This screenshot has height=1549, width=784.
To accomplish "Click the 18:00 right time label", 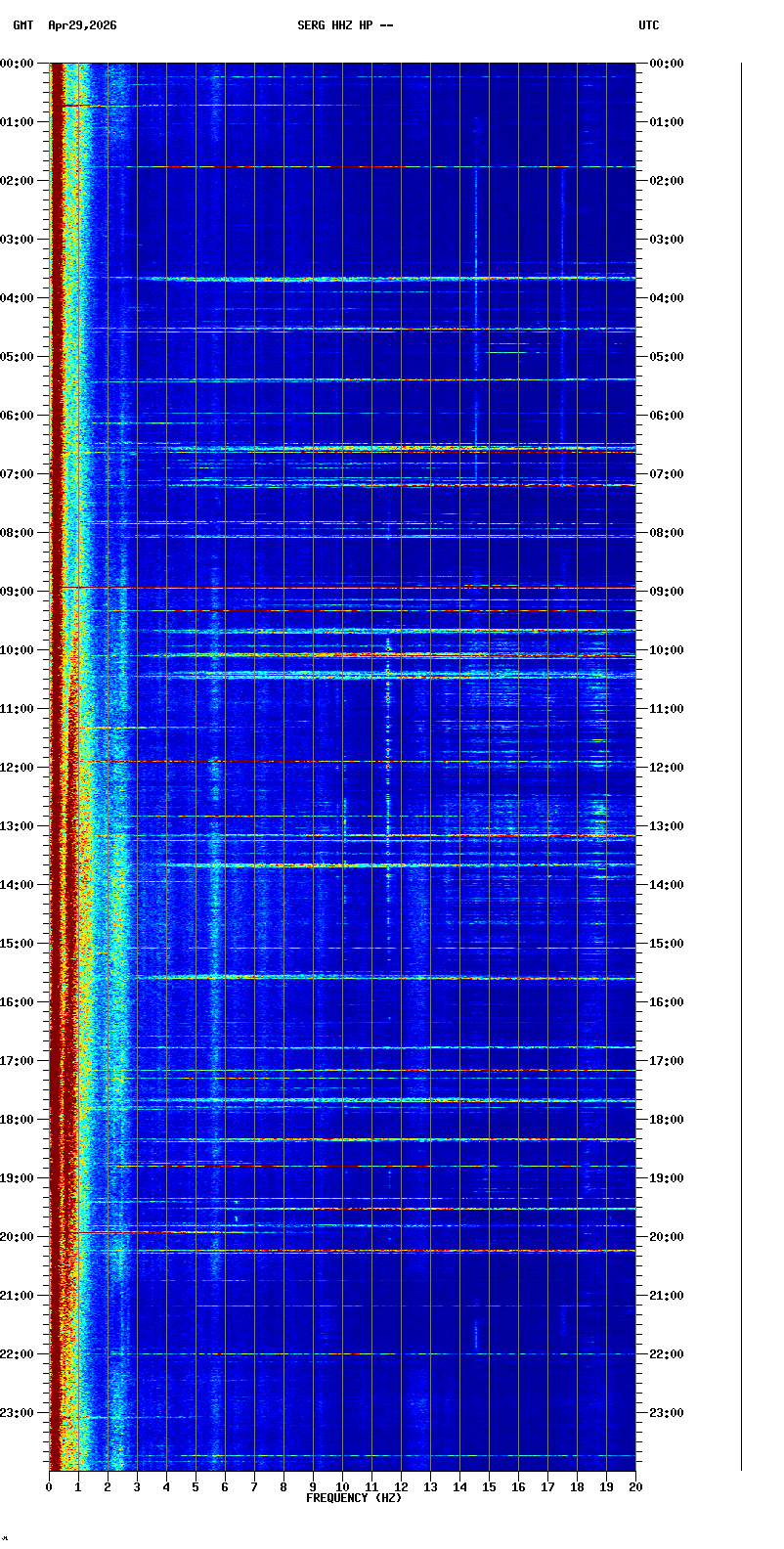I will pyautogui.click(x=667, y=1120).
